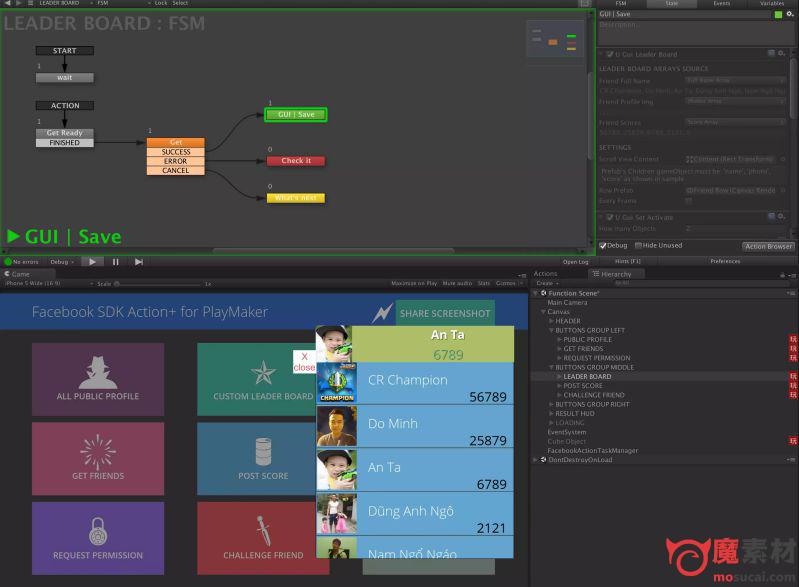Switch to the Variables tab

click(x=771, y=4)
